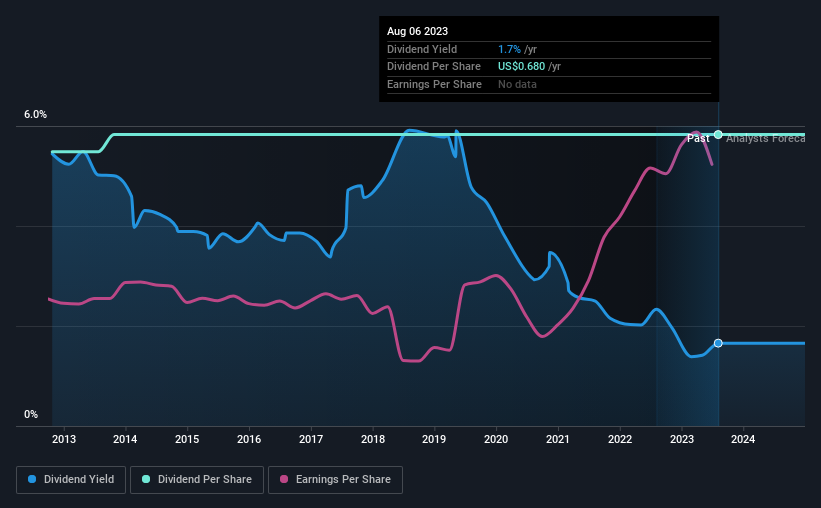The height and width of the screenshot is (508, 821).
Task: Toggle the Earnings Per Share legend button
Action: (x=335, y=480)
